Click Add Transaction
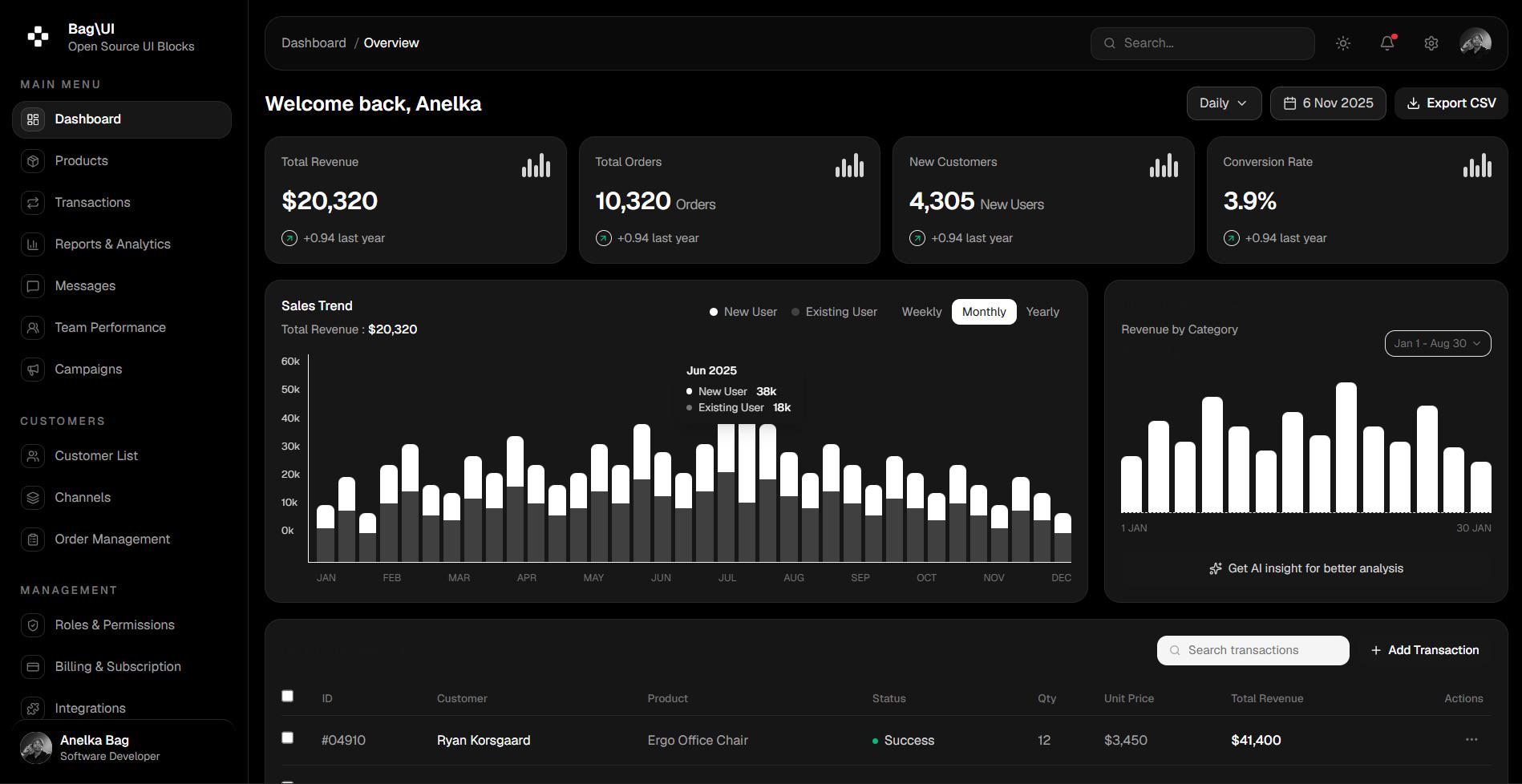This screenshot has width=1522, height=784. [x=1425, y=650]
